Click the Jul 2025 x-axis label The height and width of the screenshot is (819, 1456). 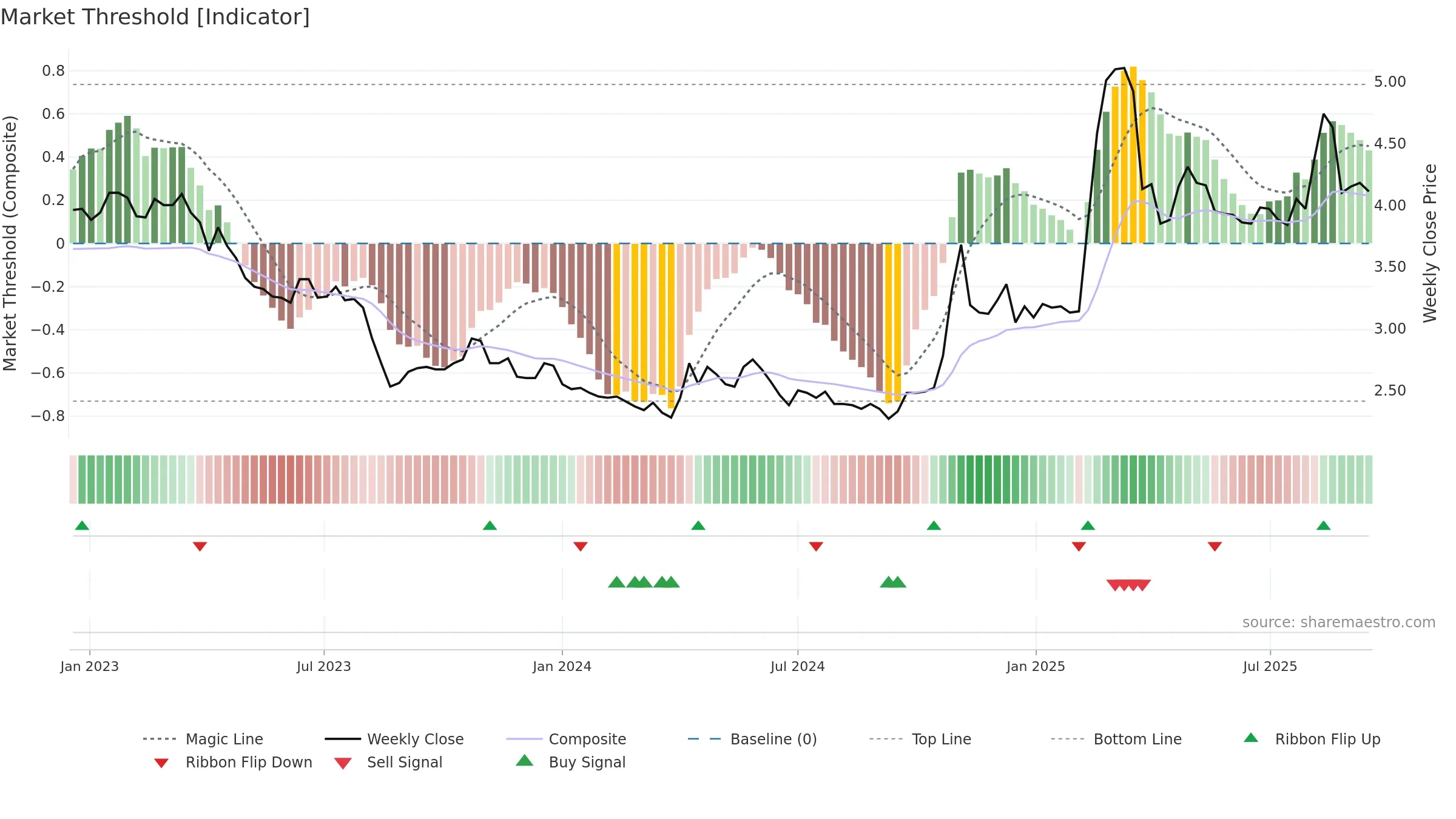(1270, 666)
